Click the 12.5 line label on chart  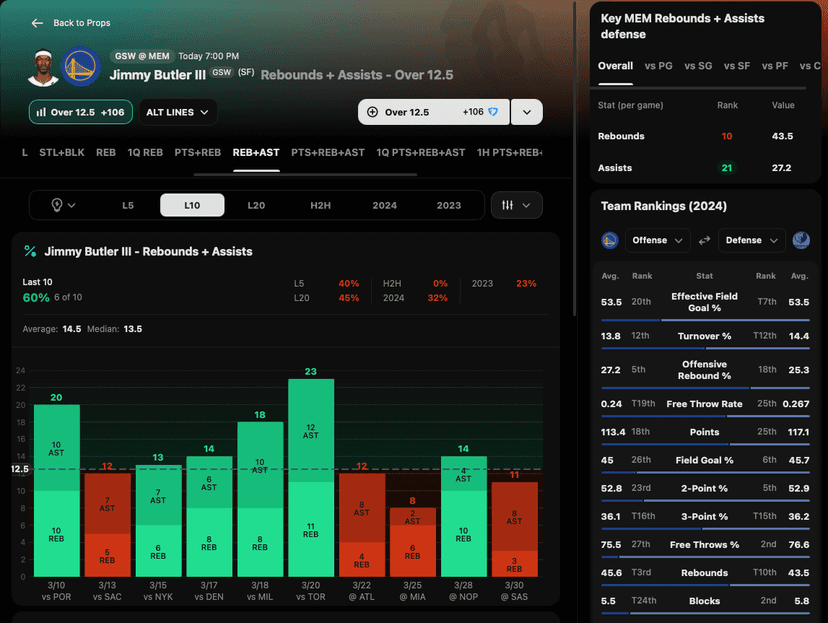tap(20, 469)
